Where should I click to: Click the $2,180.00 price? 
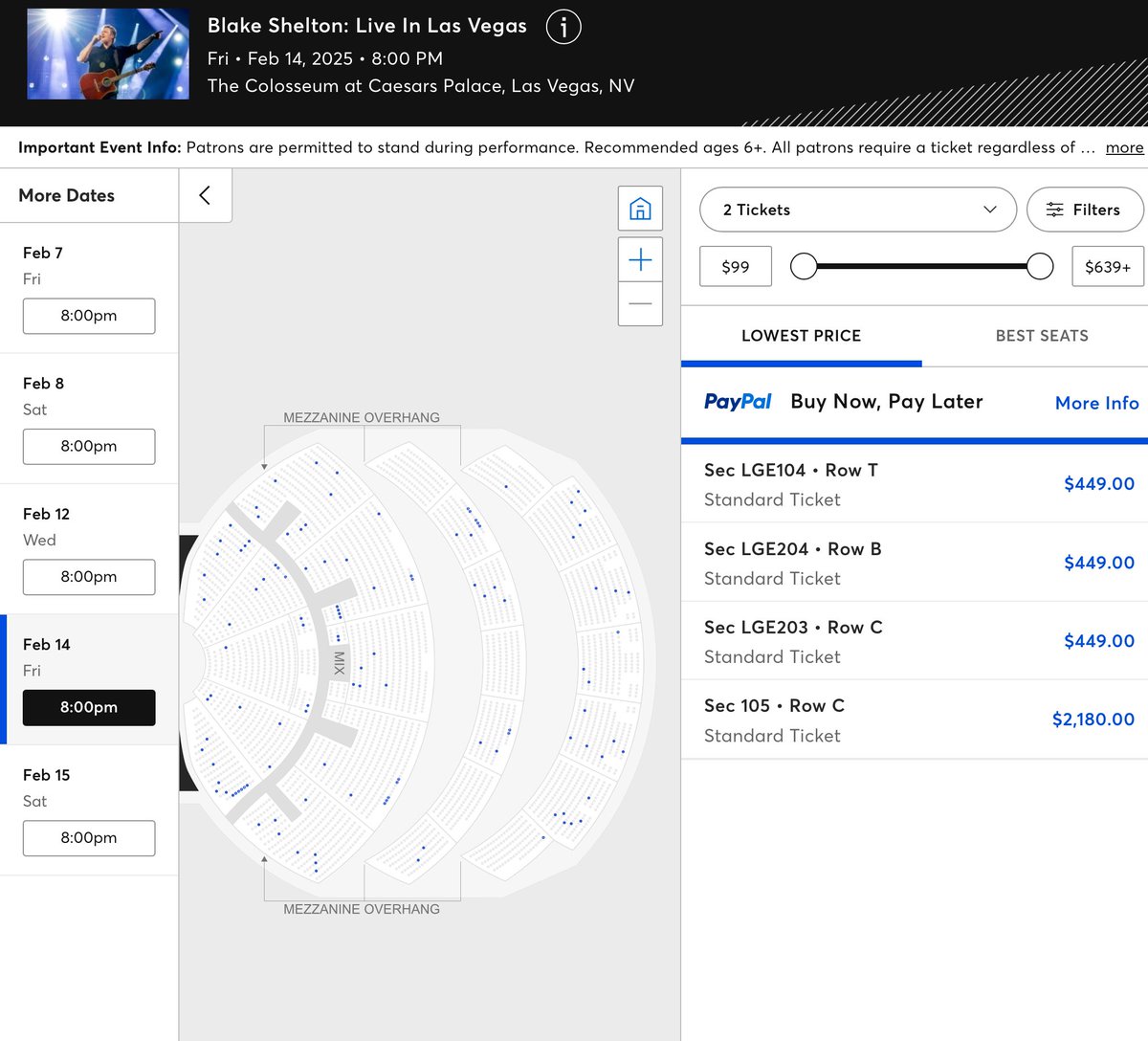pos(1093,720)
